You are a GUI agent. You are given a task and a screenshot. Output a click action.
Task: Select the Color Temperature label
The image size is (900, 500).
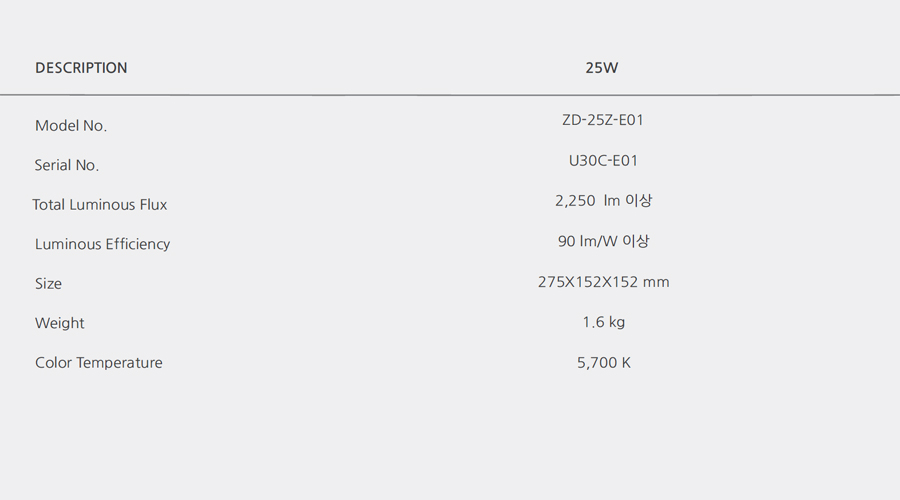(x=99, y=363)
